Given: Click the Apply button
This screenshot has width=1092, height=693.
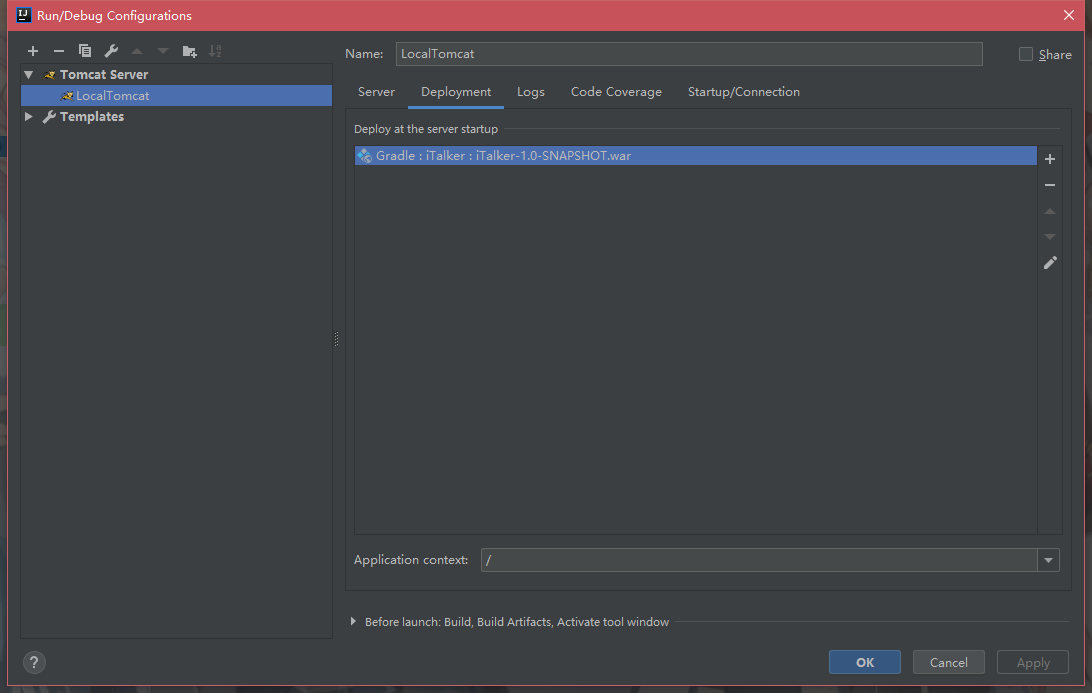Looking at the screenshot, I should (x=1033, y=662).
